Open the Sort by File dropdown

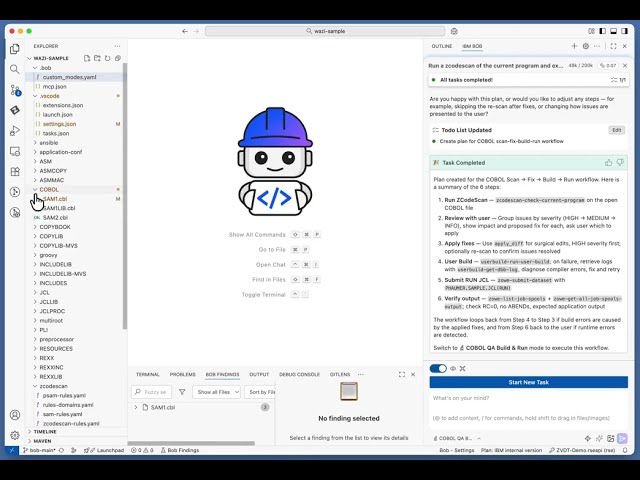tap(260, 392)
